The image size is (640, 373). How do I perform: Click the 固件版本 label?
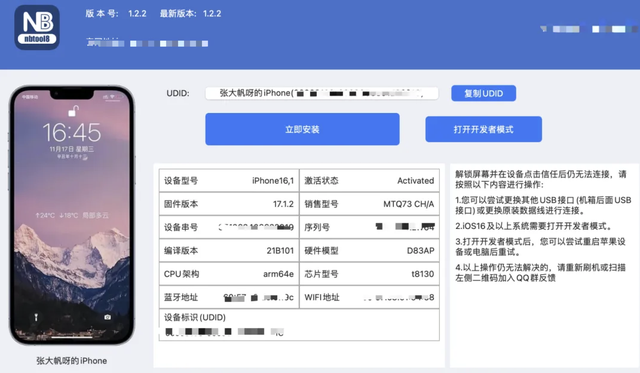pyautogui.click(x=181, y=204)
